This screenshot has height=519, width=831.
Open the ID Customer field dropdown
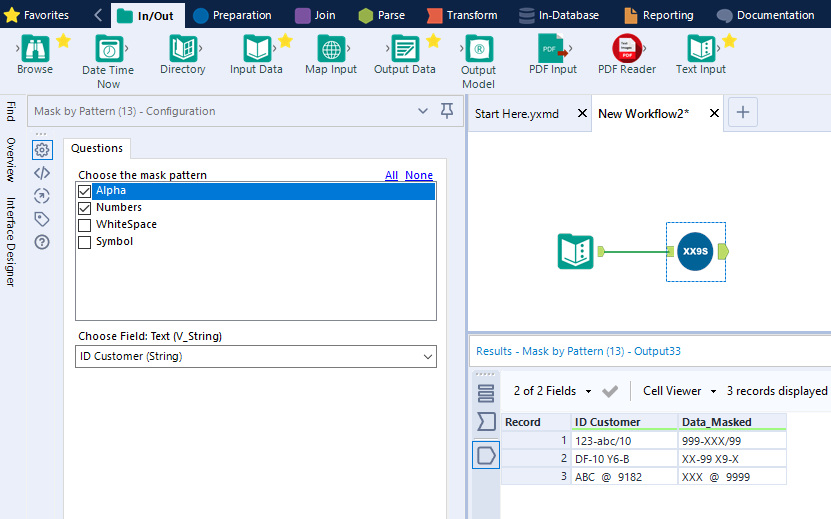(x=256, y=356)
